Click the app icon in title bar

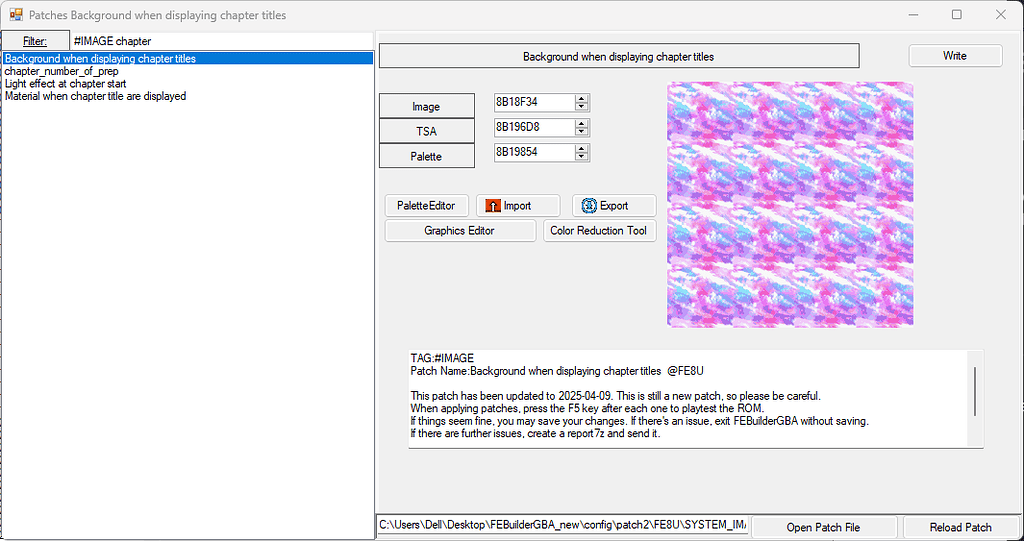(16, 15)
